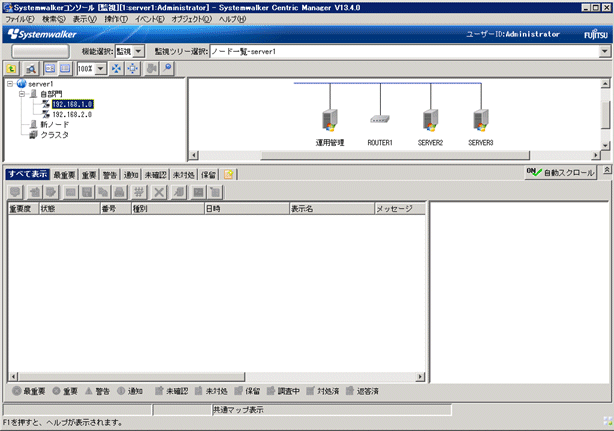Image resolution: width=614 pixels, height=431 pixels.
Task: Open the node search binoculars icon
Action: (31, 69)
